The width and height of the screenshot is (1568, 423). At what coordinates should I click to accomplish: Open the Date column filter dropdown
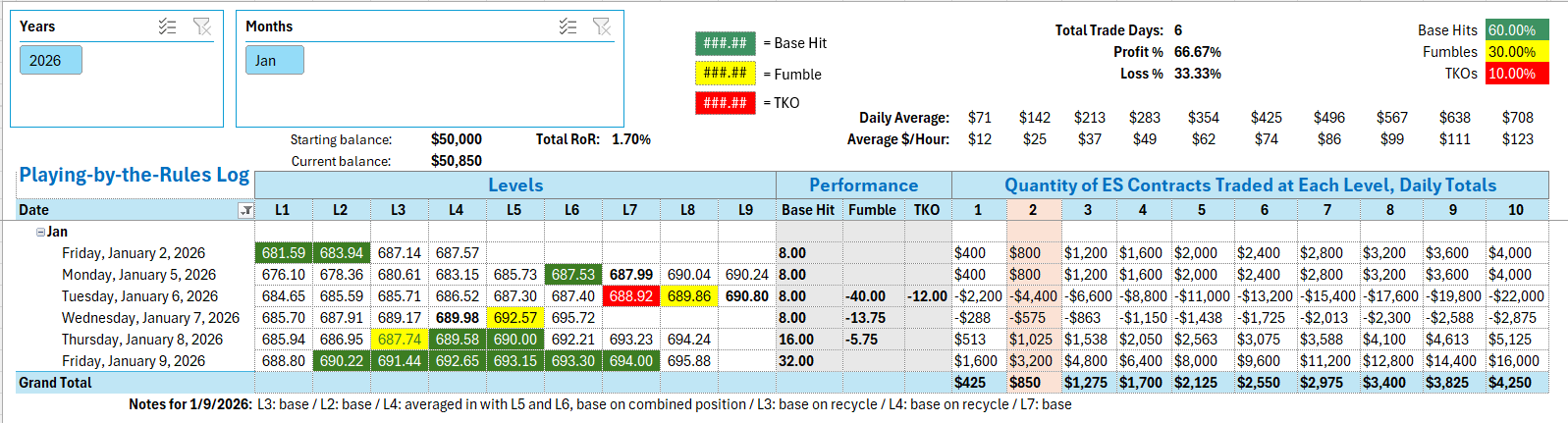pos(245,210)
